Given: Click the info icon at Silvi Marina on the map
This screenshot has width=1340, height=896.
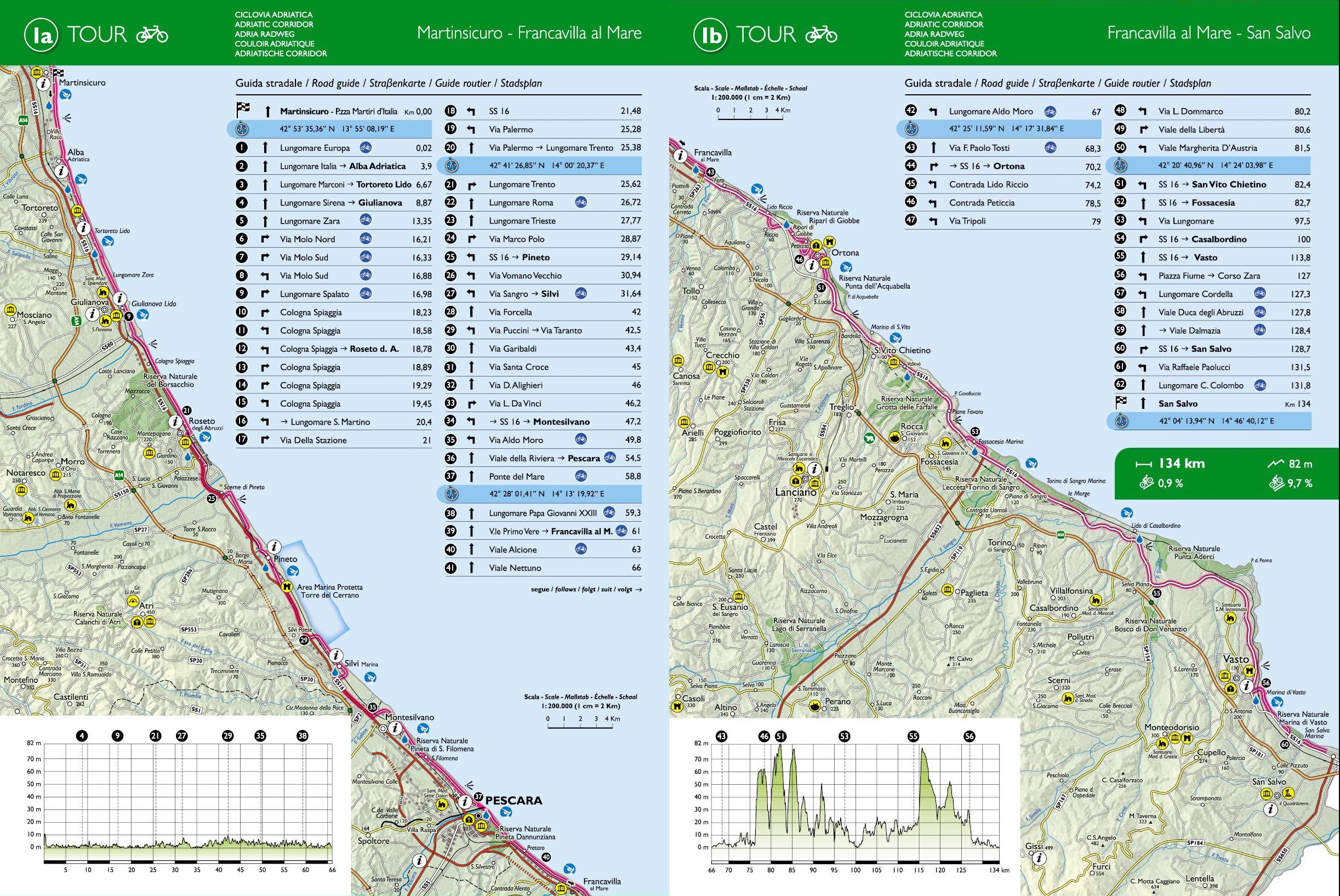Looking at the screenshot, I should point(337,655).
